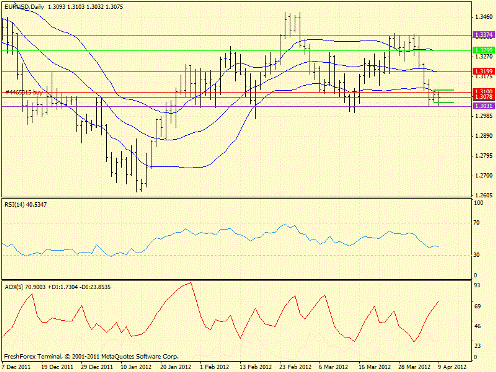Select the 1.2890 price axis value
The height and width of the screenshot is (372, 496).
pos(484,136)
